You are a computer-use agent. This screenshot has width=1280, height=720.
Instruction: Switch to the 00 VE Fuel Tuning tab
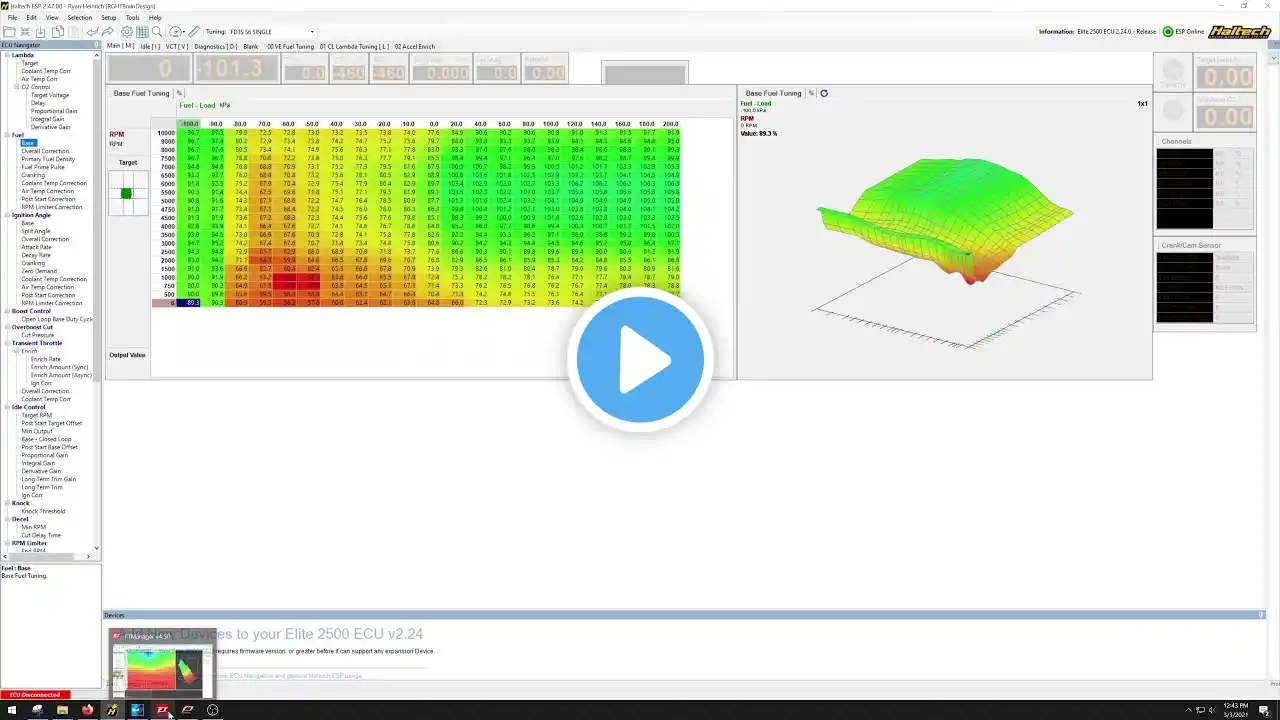[x=290, y=46]
